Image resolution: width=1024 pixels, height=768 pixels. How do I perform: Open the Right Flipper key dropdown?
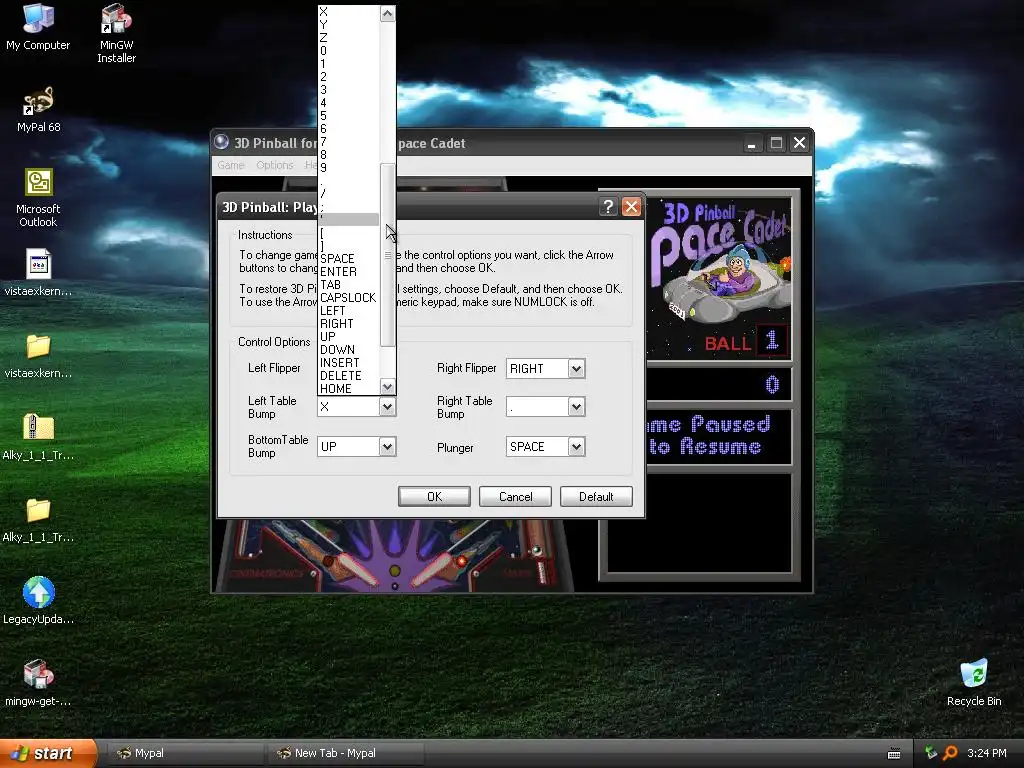pyautogui.click(x=576, y=368)
